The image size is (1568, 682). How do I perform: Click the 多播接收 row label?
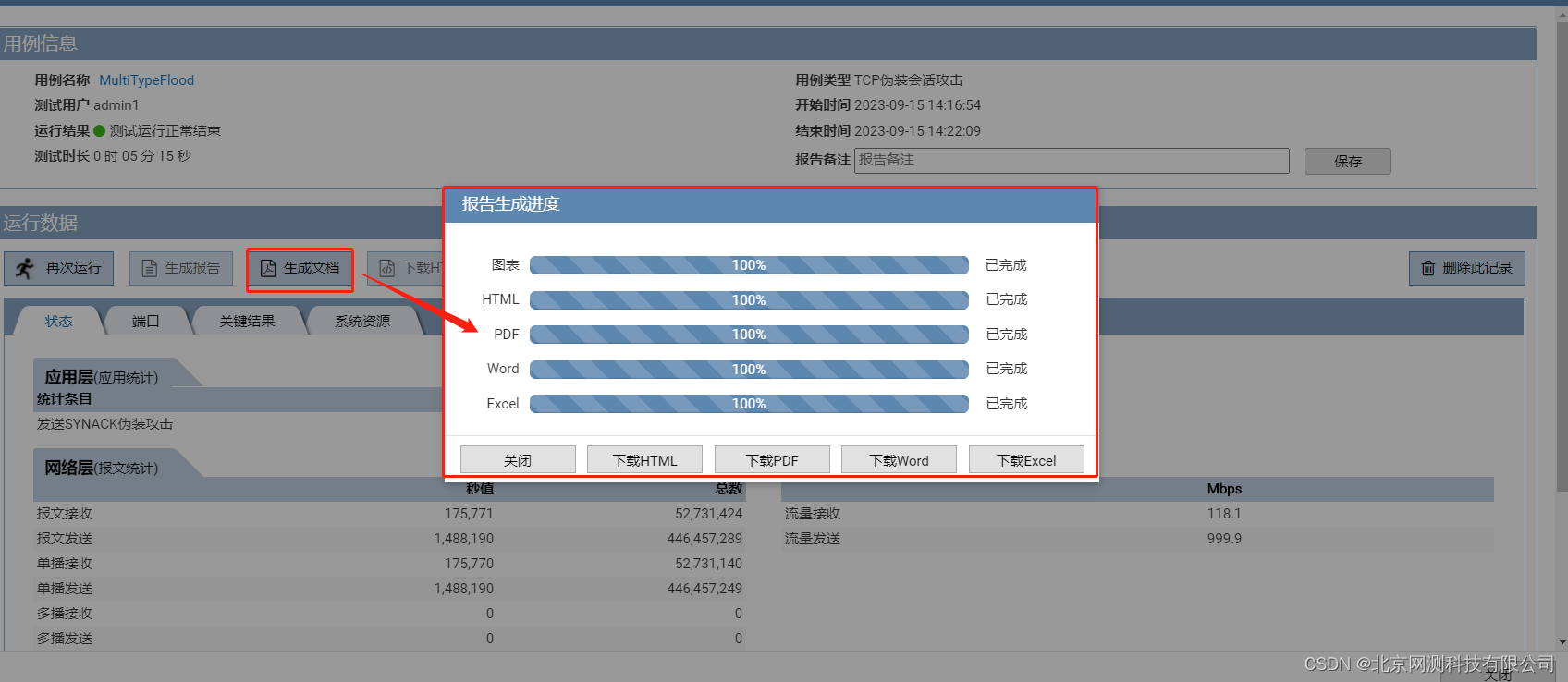[x=65, y=614]
